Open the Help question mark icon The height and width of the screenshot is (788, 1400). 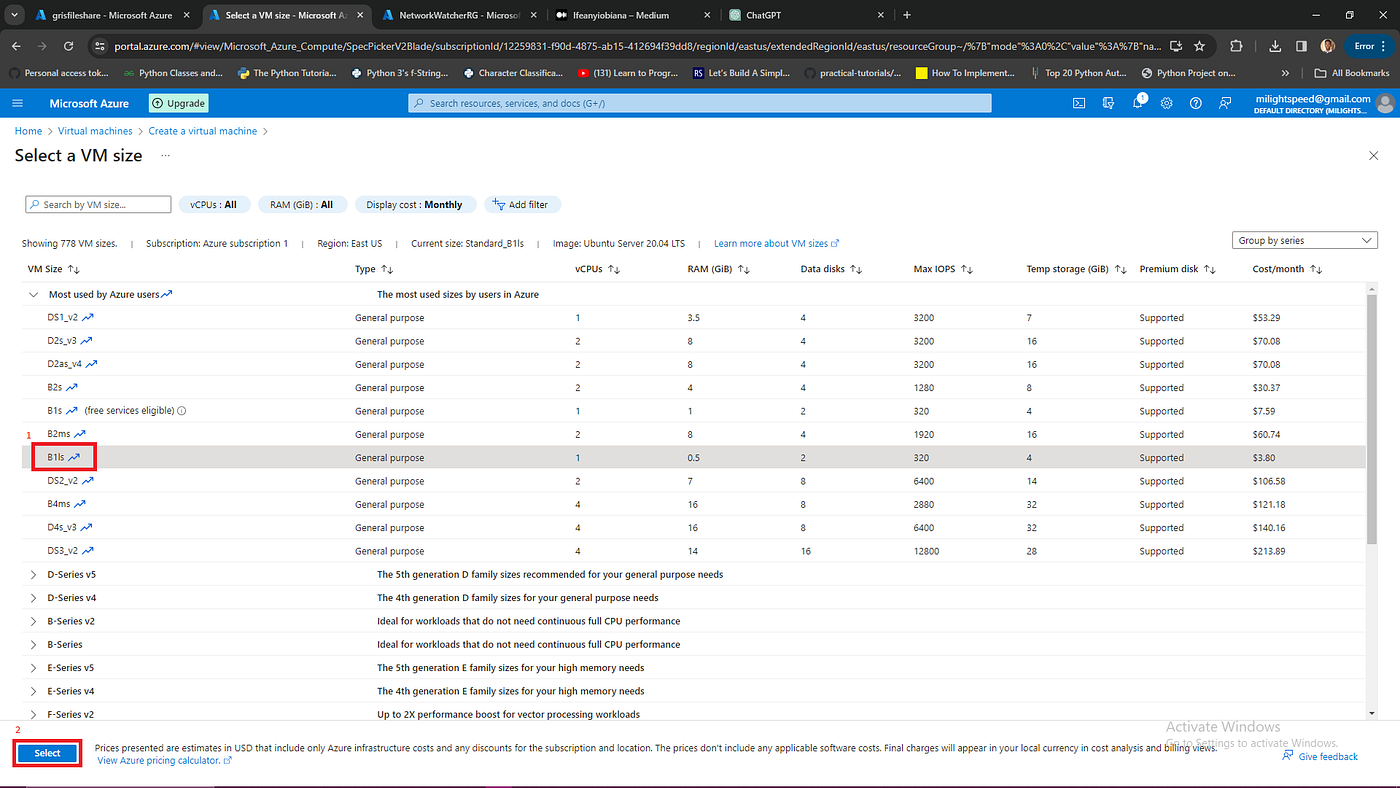coord(1195,103)
